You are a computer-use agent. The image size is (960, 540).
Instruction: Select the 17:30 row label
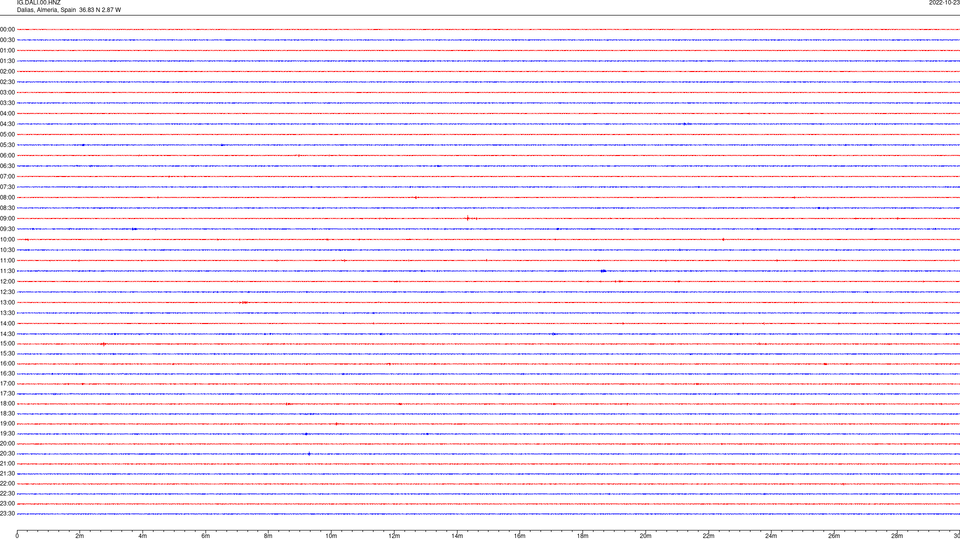click(7, 394)
